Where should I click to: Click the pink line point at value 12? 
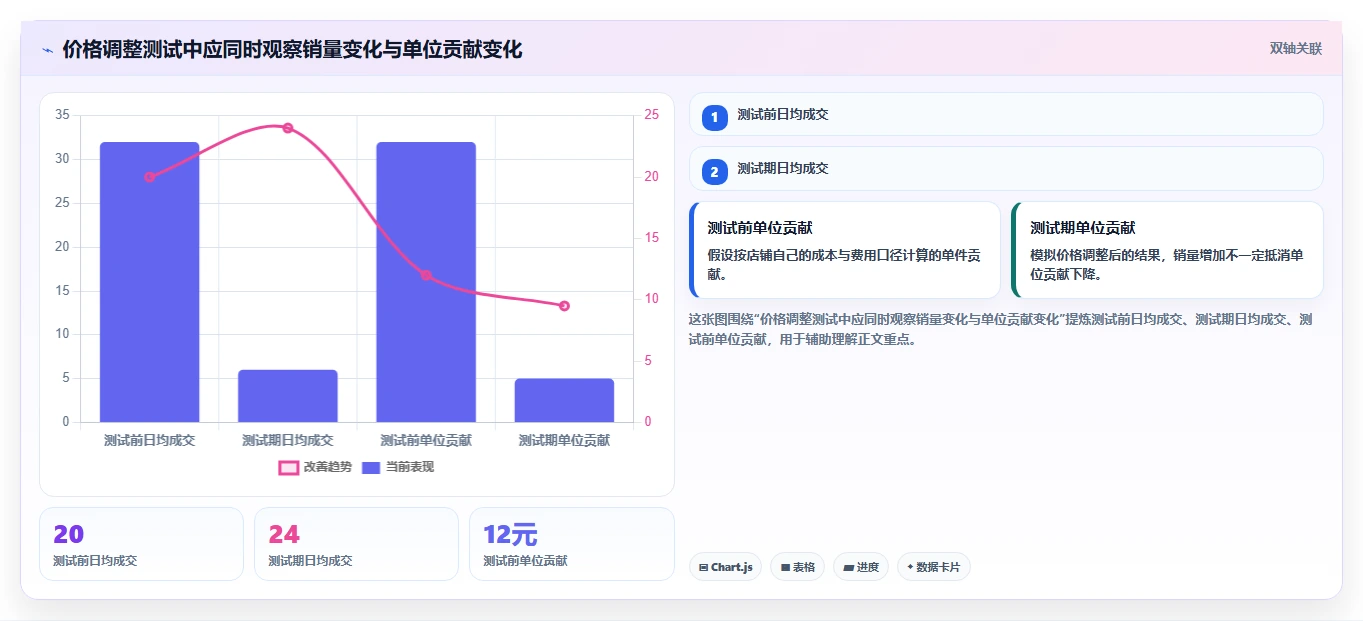[x=426, y=275]
